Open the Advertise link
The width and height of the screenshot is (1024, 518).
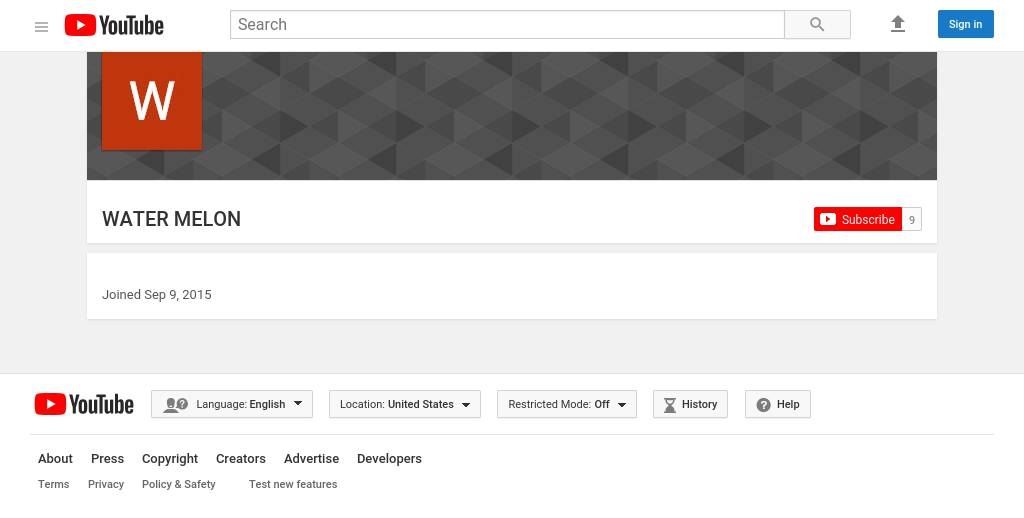(312, 459)
